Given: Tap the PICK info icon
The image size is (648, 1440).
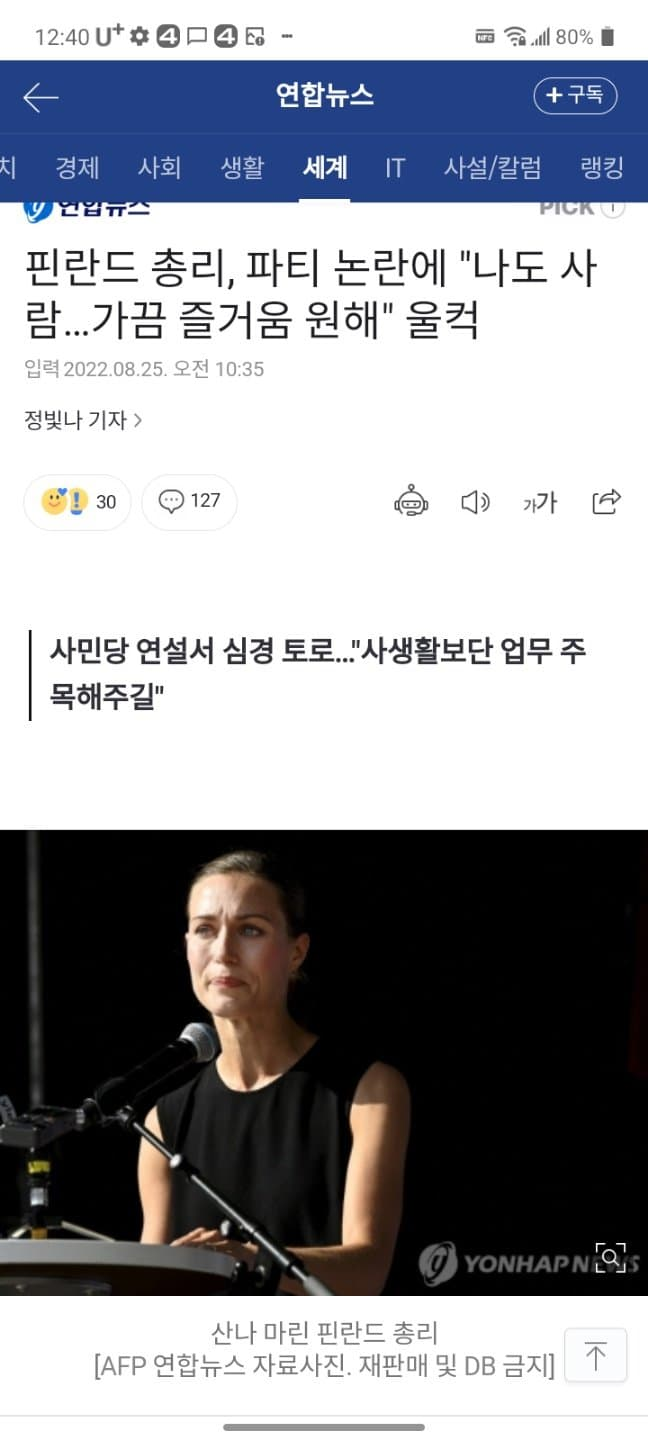Looking at the screenshot, I should (613, 208).
